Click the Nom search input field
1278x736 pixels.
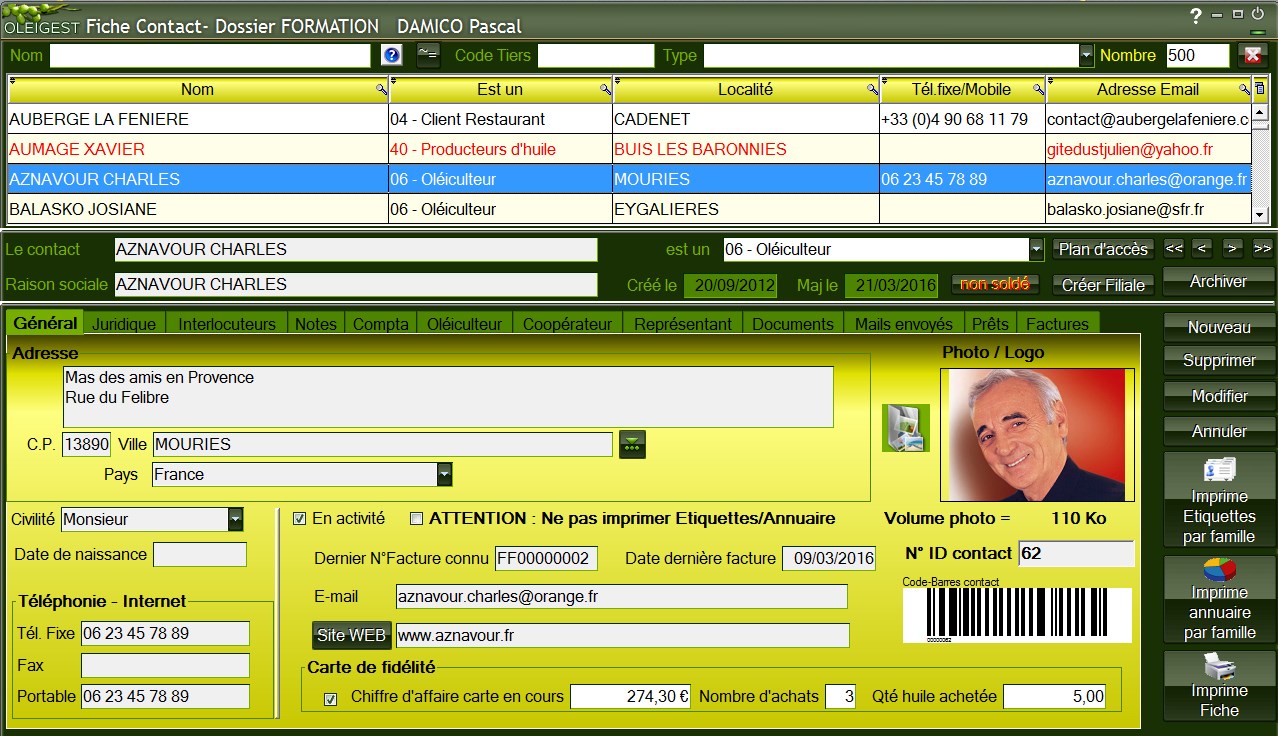tap(210, 56)
